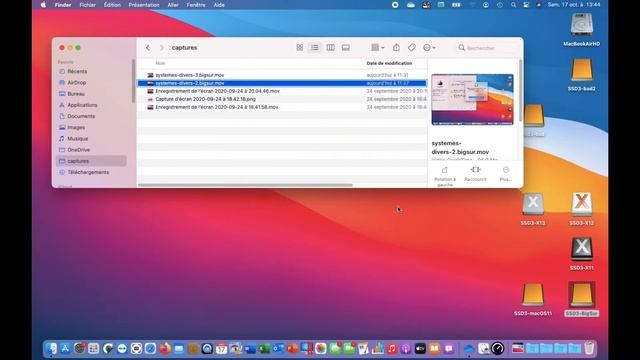The image size is (640, 360).
Task: Open AirDrop in the Finder sidebar
Action: (x=77, y=82)
